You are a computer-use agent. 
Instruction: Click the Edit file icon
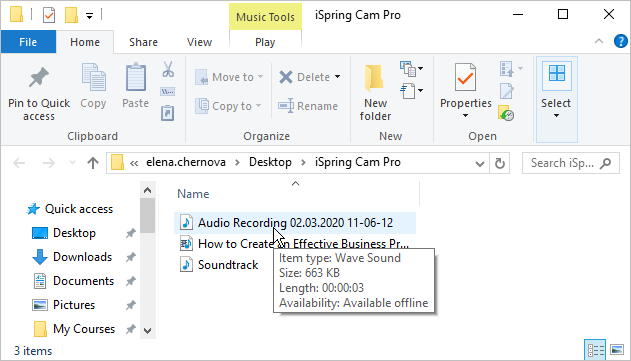tap(507, 91)
